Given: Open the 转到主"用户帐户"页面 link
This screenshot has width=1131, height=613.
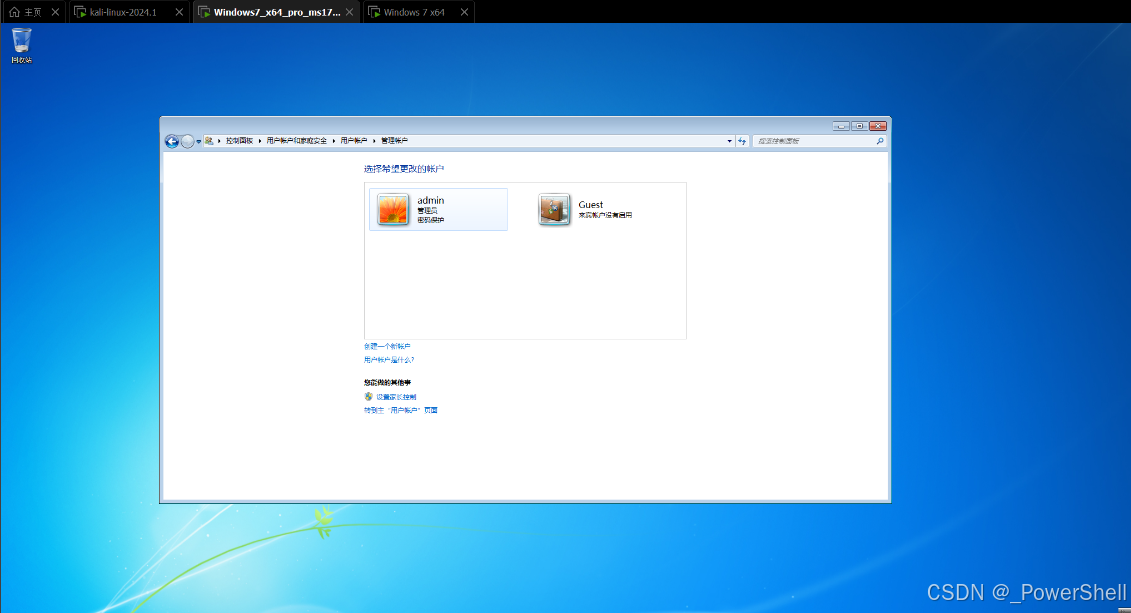Looking at the screenshot, I should pos(401,410).
